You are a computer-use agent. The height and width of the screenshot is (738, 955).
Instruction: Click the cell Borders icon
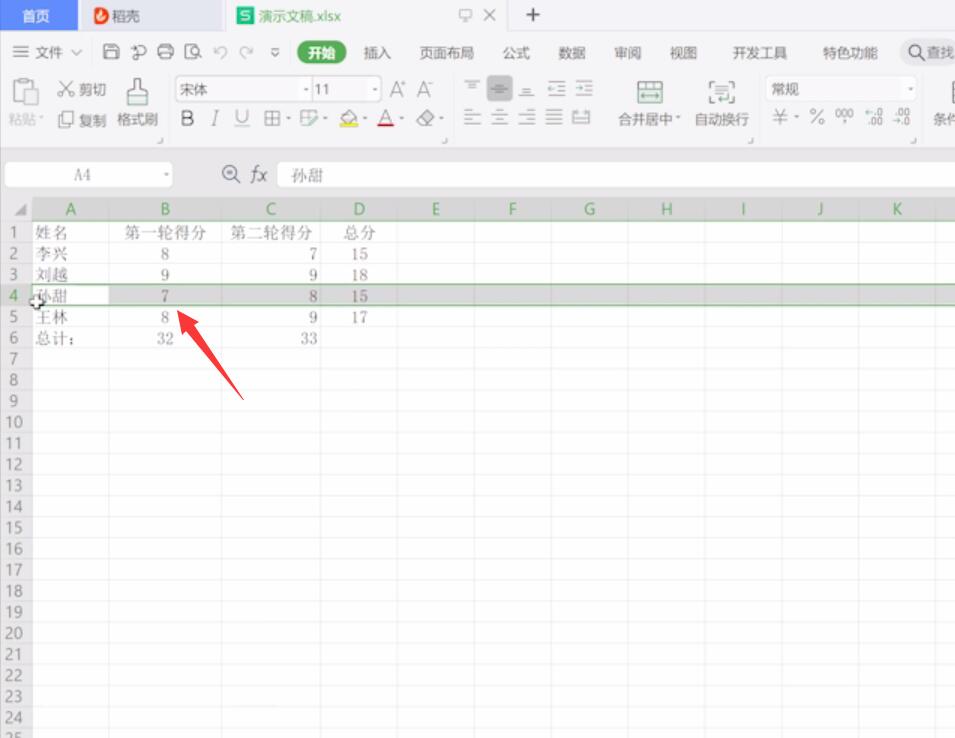click(272, 118)
